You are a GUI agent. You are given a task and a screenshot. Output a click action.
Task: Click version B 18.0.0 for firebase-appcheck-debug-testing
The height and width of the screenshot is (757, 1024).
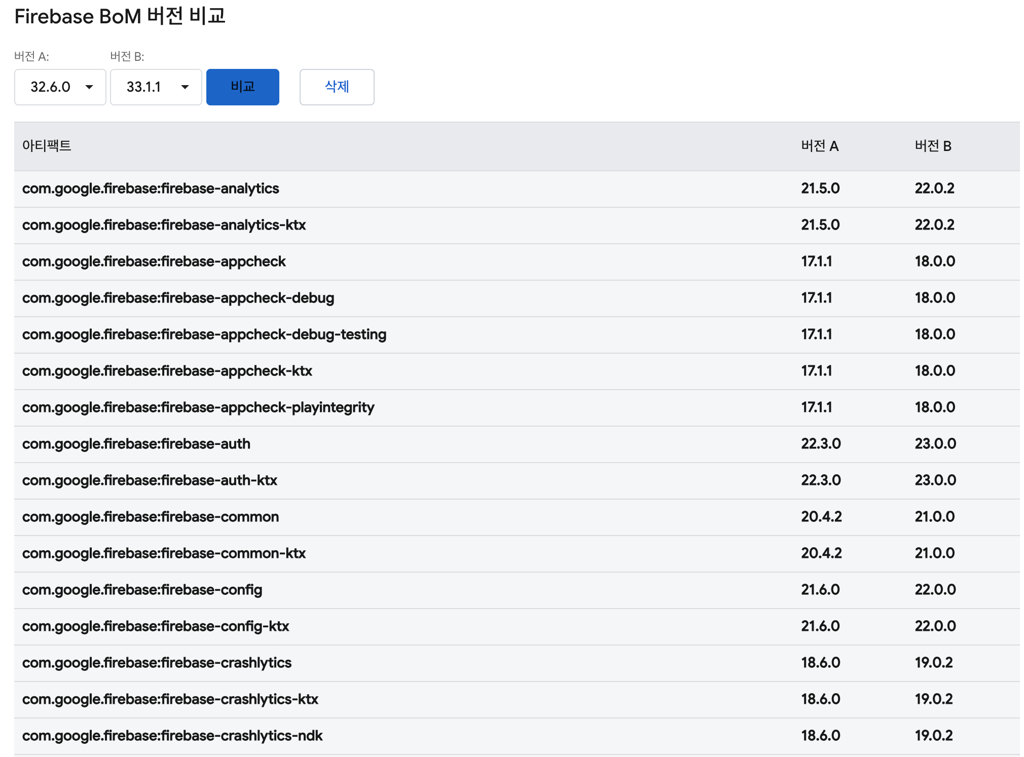(935, 335)
